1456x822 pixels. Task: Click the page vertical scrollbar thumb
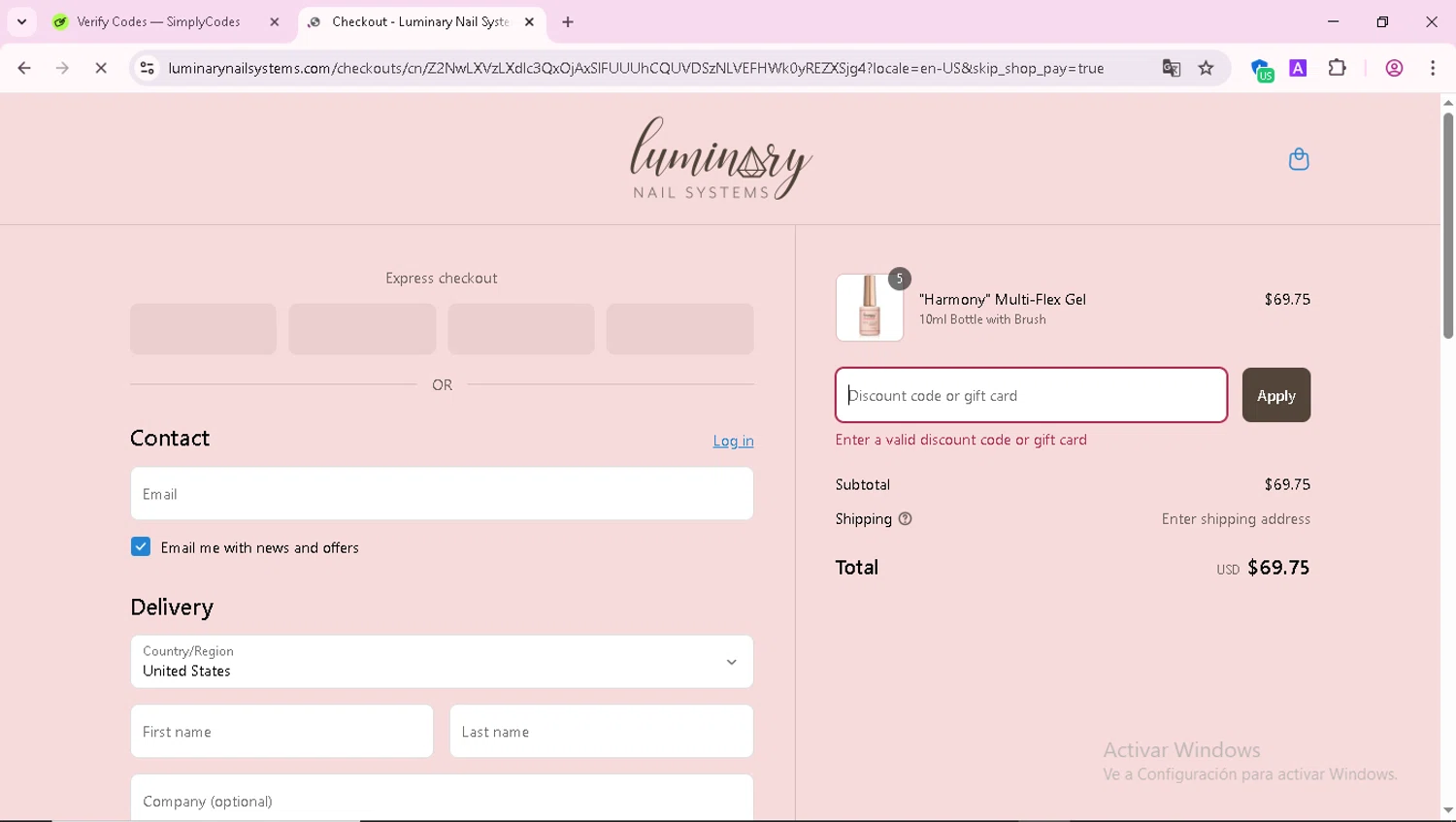(1447, 225)
